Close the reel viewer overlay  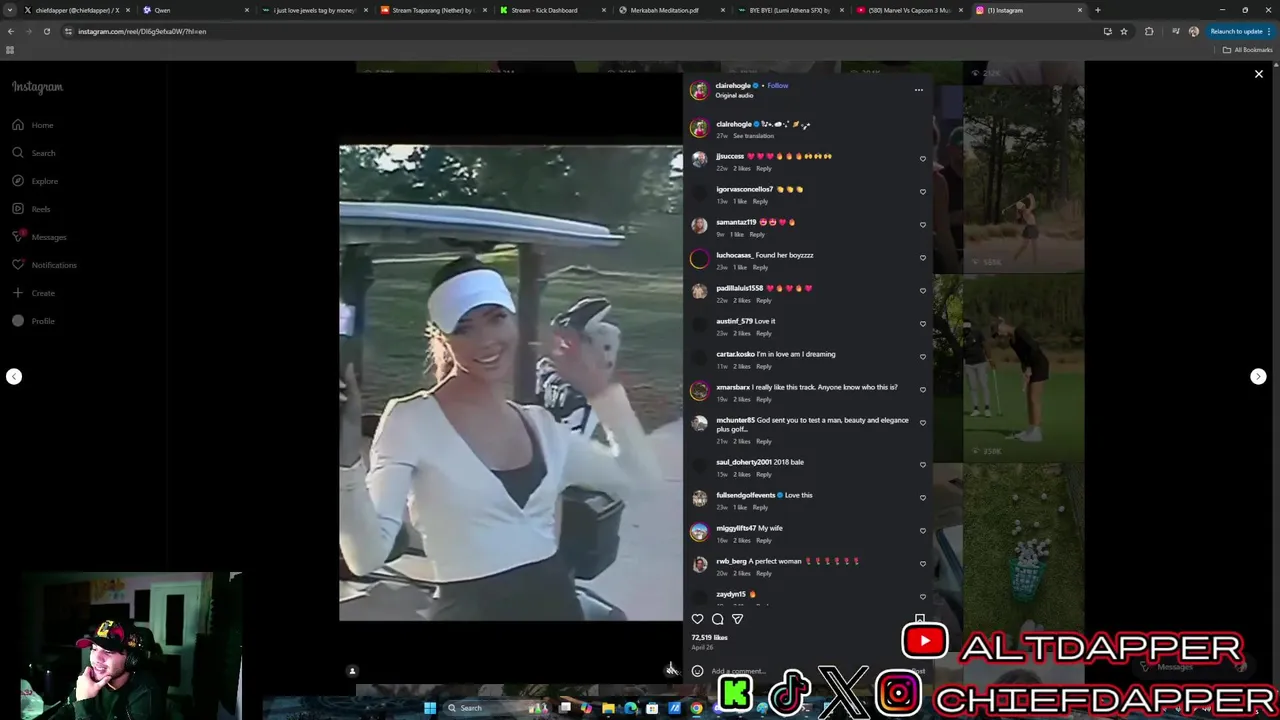point(1258,74)
